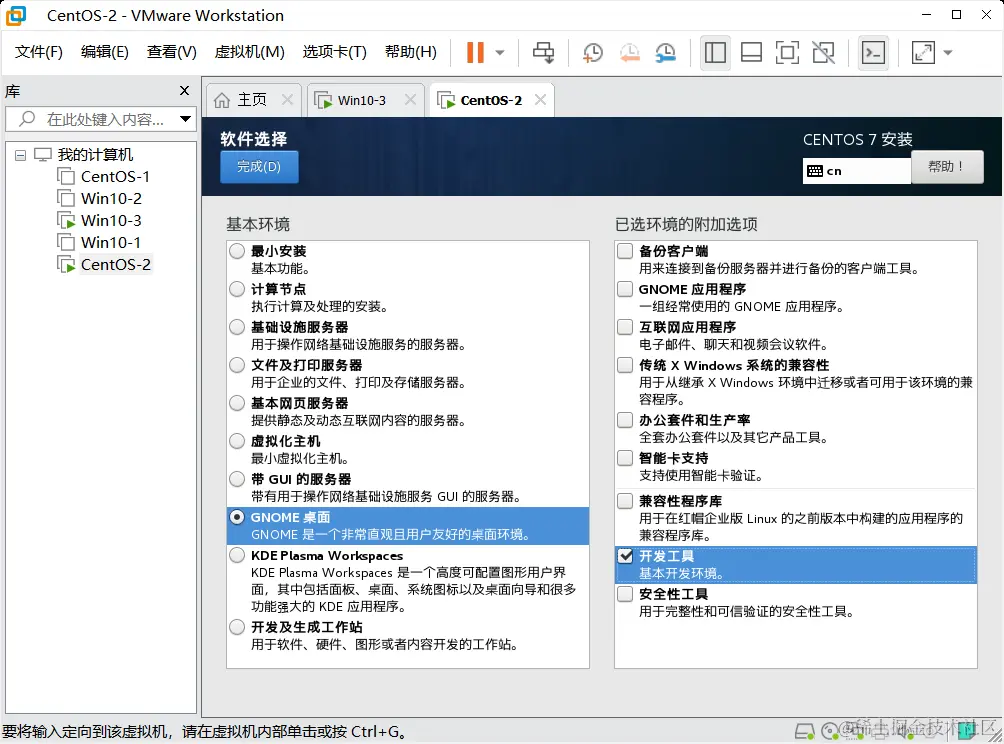Check the 智能卡支持 checkbox

point(625,458)
